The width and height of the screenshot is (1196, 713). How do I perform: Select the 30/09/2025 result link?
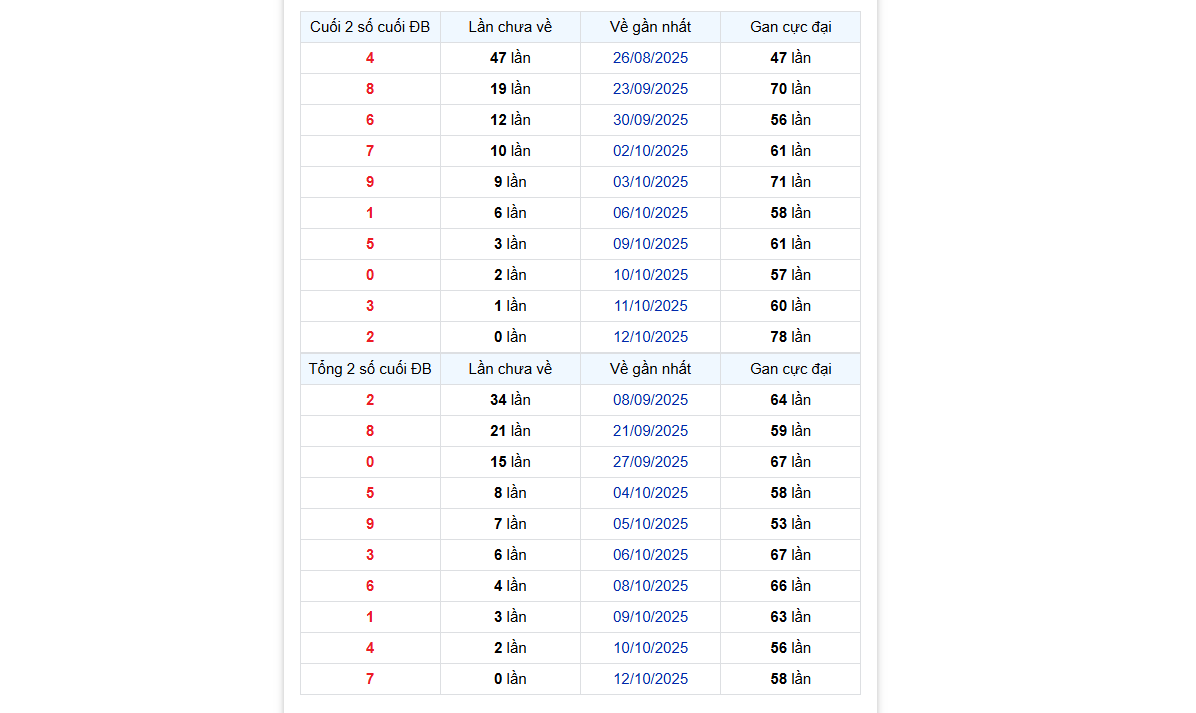coord(650,120)
